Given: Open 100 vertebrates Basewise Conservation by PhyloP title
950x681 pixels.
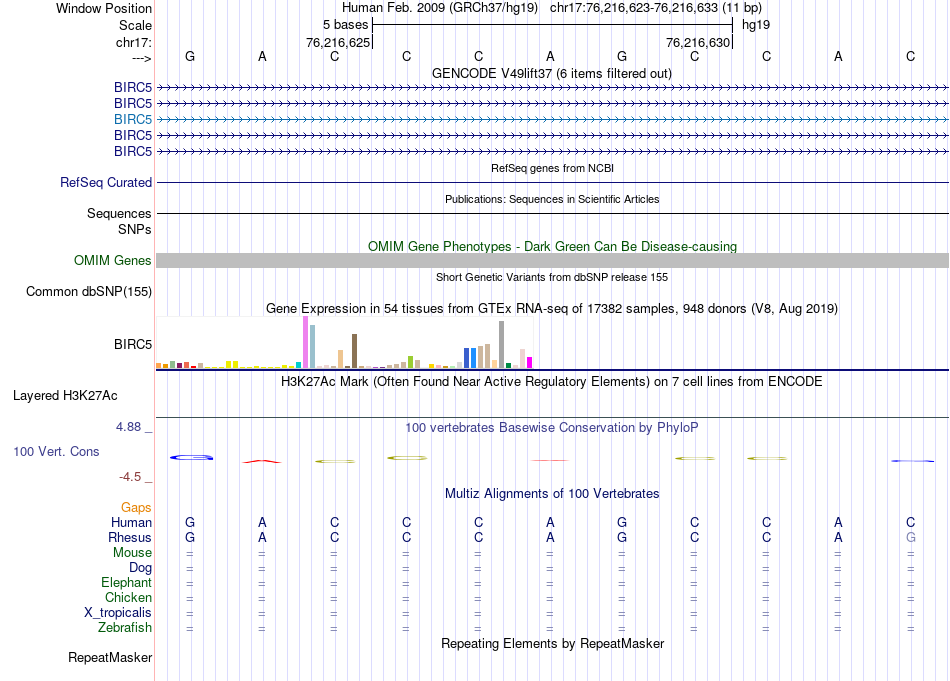Looking at the screenshot, I should click(x=552, y=428).
